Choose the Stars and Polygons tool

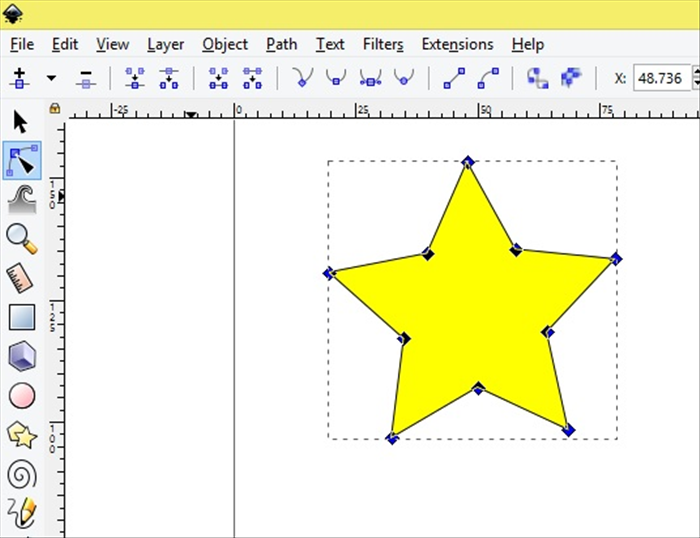tap(21, 434)
